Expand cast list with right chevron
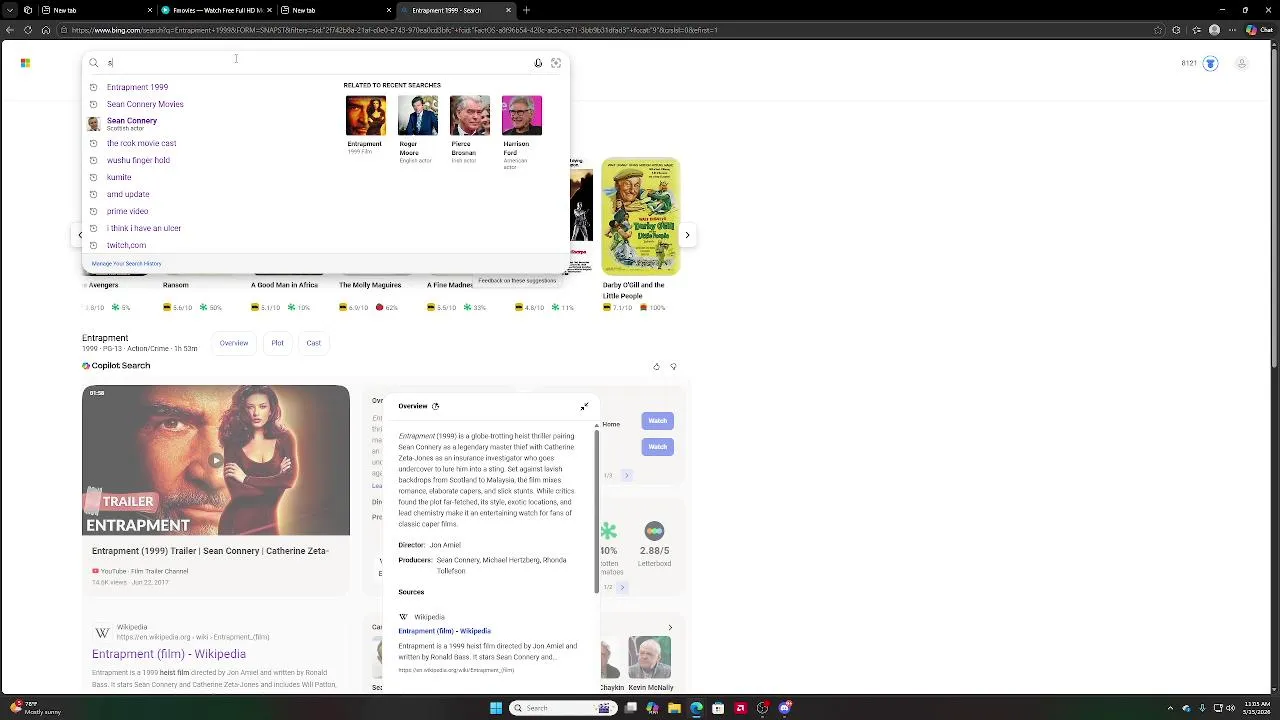 pos(670,628)
